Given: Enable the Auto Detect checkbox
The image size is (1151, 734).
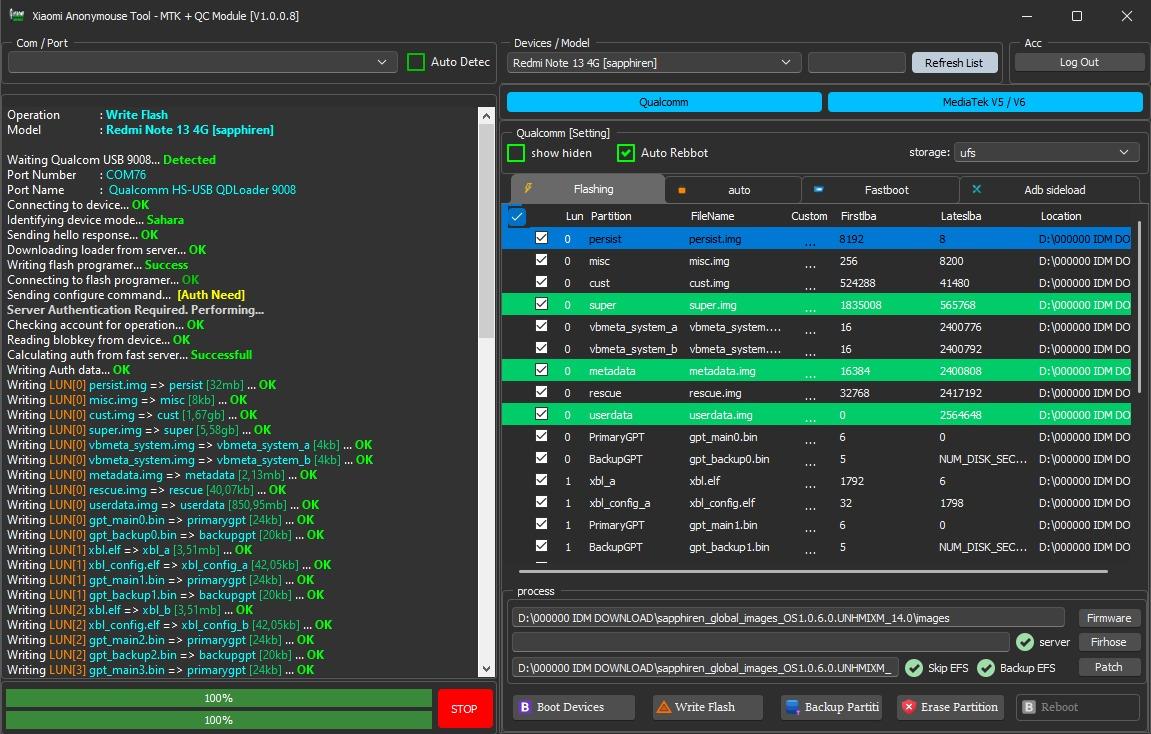Looking at the screenshot, I should click(x=416, y=62).
